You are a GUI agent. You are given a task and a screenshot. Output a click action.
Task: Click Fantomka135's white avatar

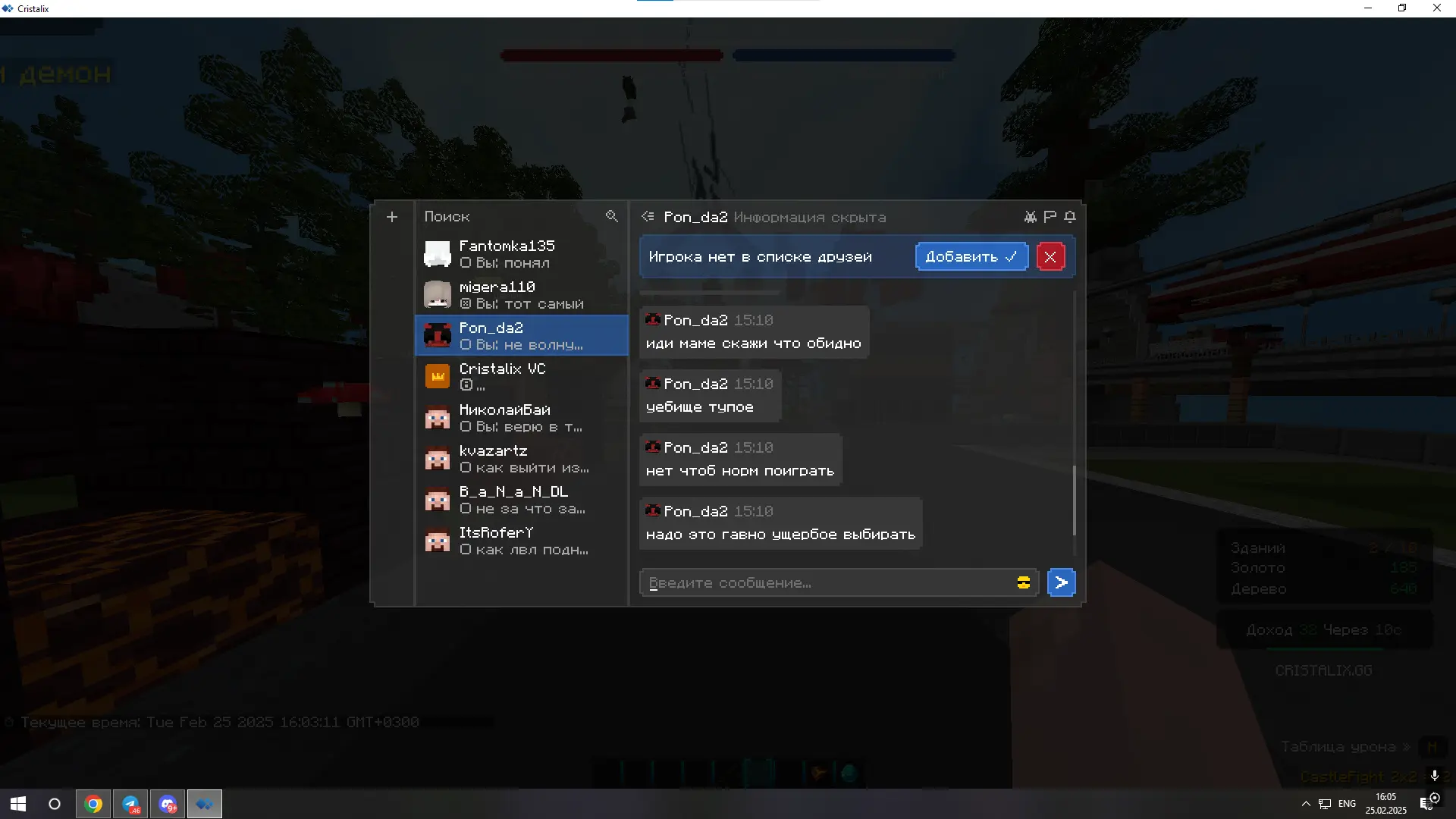tap(438, 253)
